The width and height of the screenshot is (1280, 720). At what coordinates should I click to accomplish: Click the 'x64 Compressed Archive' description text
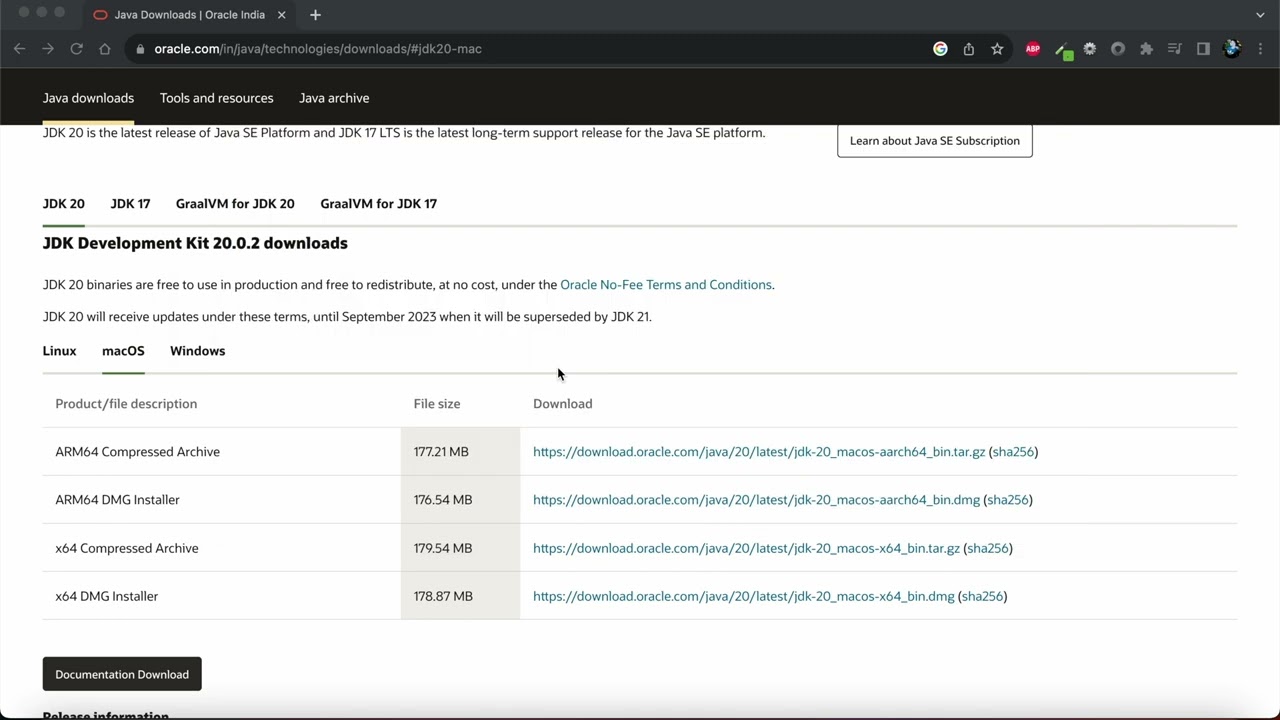[127, 548]
